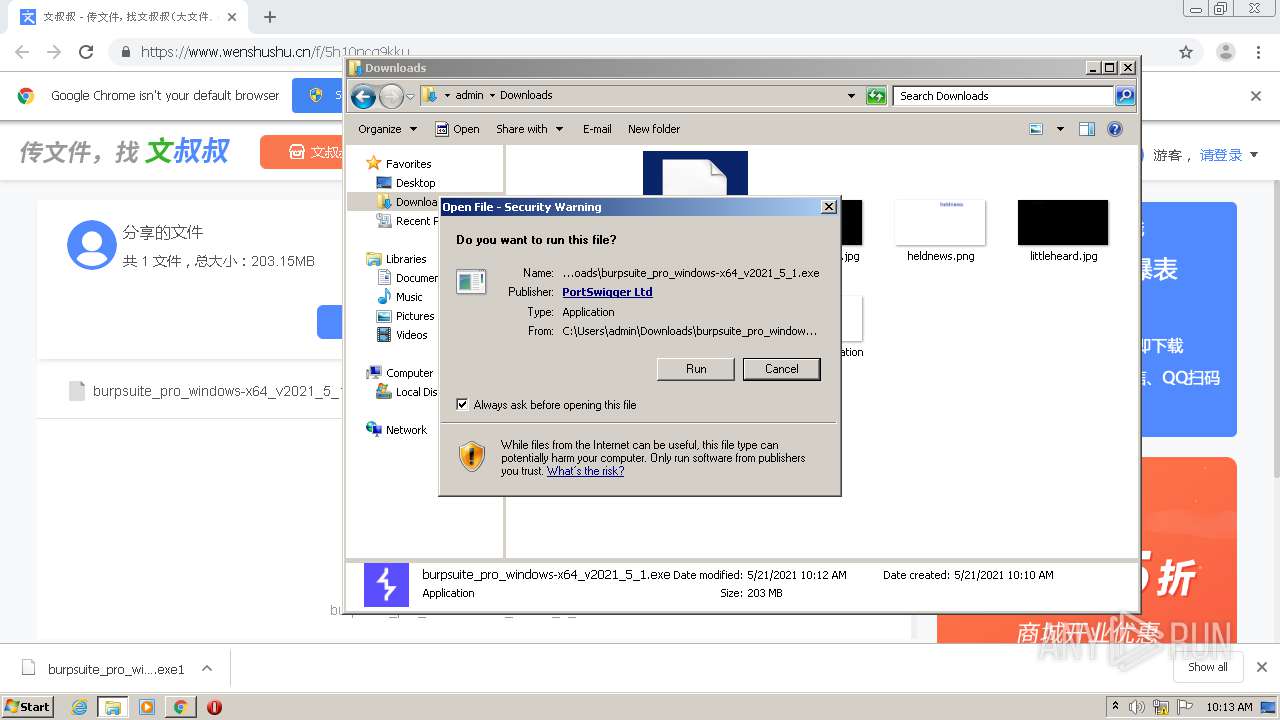Open a new Chrome tab
Image resolution: width=1280 pixels, height=720 pixels.
(270, 17)
